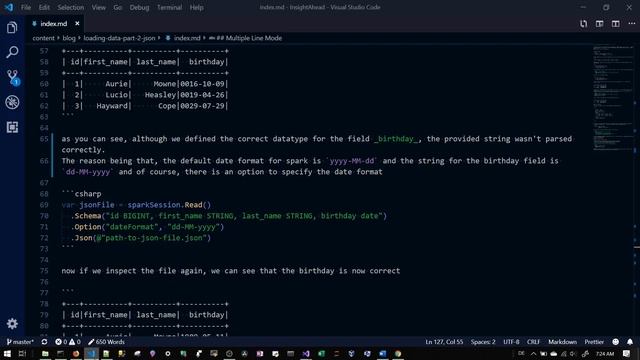
Task: Click feedback smiley icon in status bar
Action: pos(616,342)
